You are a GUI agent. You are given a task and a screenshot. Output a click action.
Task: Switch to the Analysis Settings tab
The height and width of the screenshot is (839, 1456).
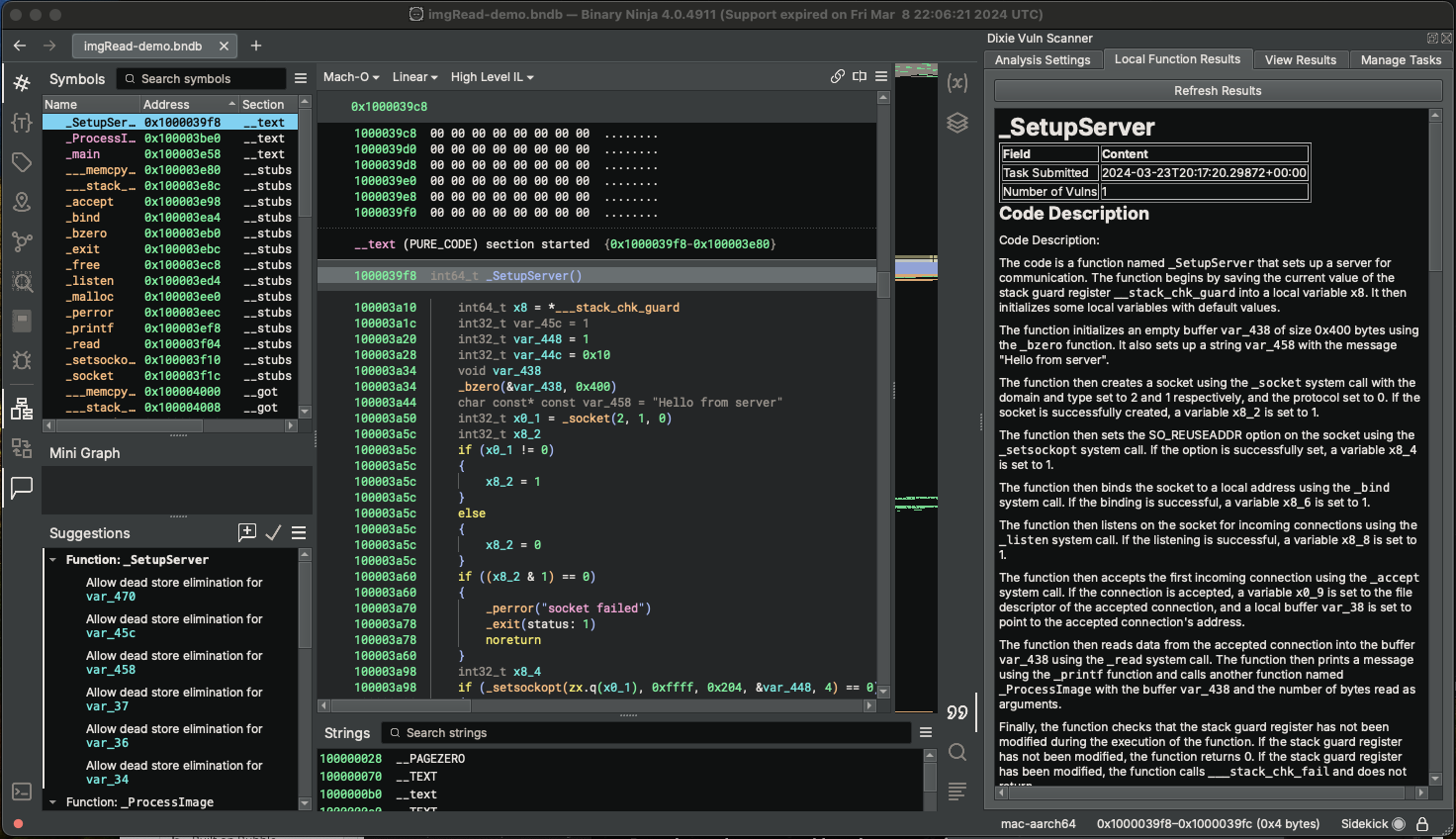point(1043,60)
